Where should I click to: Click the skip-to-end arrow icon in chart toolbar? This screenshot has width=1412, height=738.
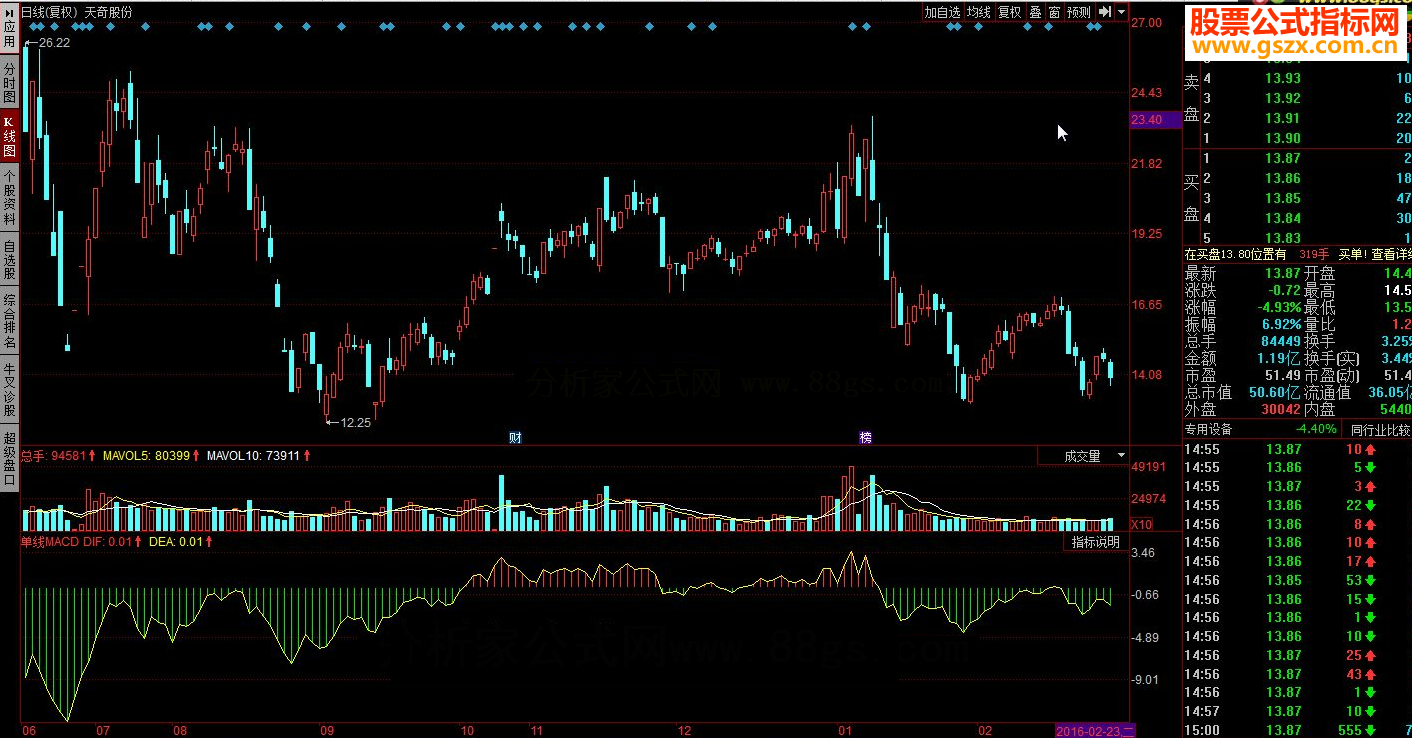pyautogui.click(x=1105, y=12)
